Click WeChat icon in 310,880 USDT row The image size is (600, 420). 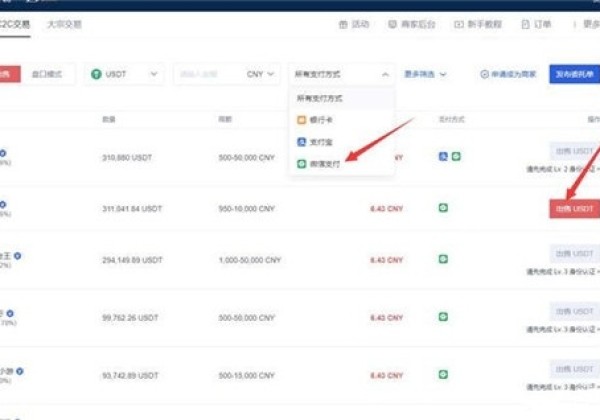click(x=456, y=156)
